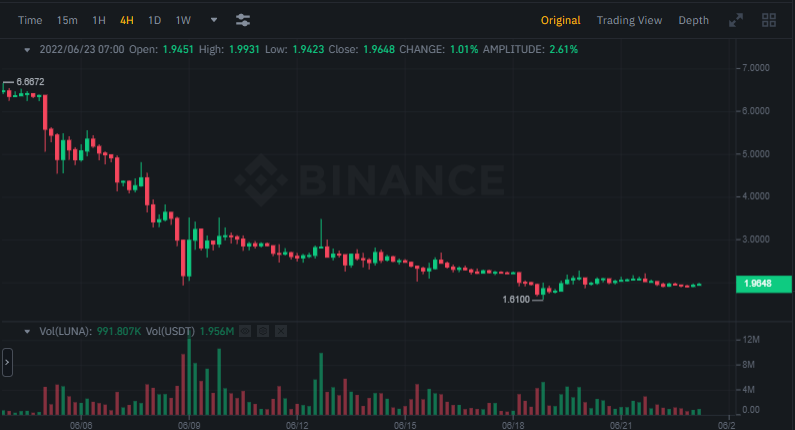795x430 pixels.
Task: Switch to the 1W interval
Action: (x=183, y=20)
